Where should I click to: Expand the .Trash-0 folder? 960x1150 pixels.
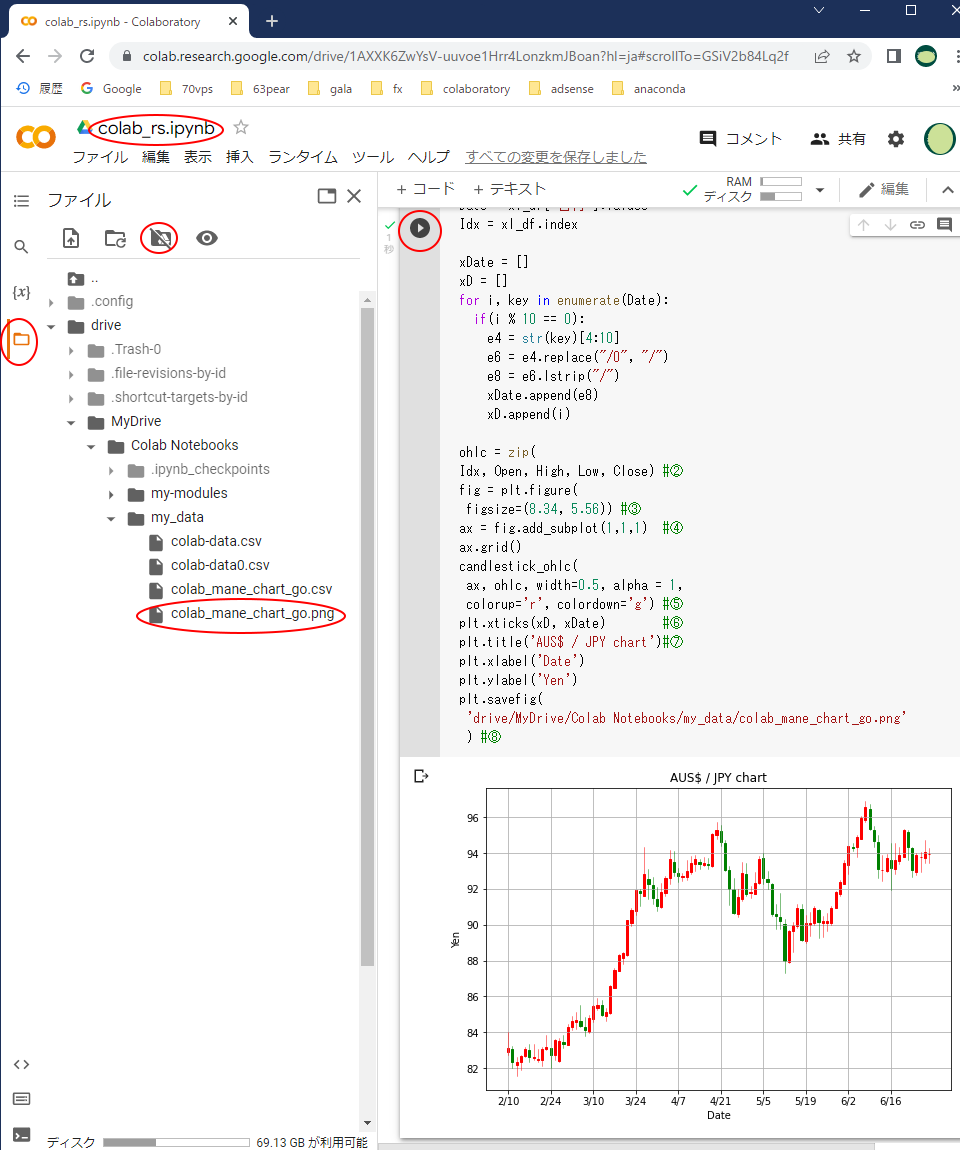point(71,351)
